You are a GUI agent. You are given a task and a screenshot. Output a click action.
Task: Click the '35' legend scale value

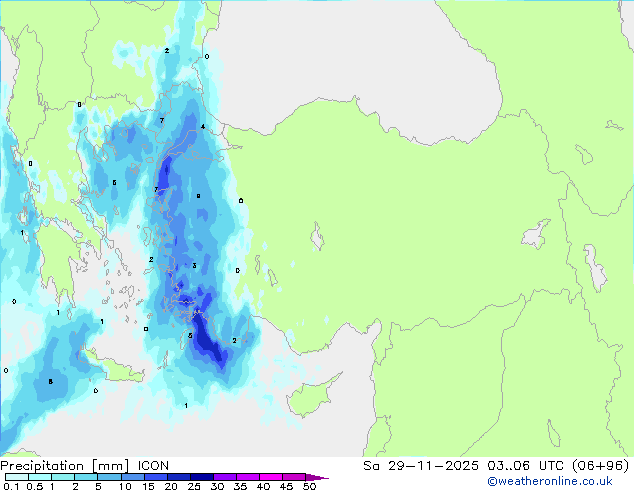[240, 486]
